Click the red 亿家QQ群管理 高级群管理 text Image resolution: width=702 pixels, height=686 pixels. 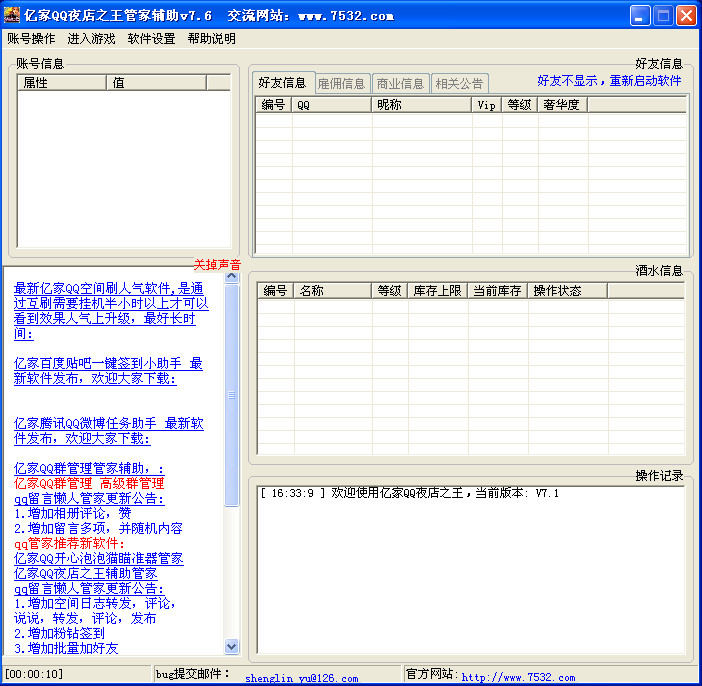click(89, 483)
